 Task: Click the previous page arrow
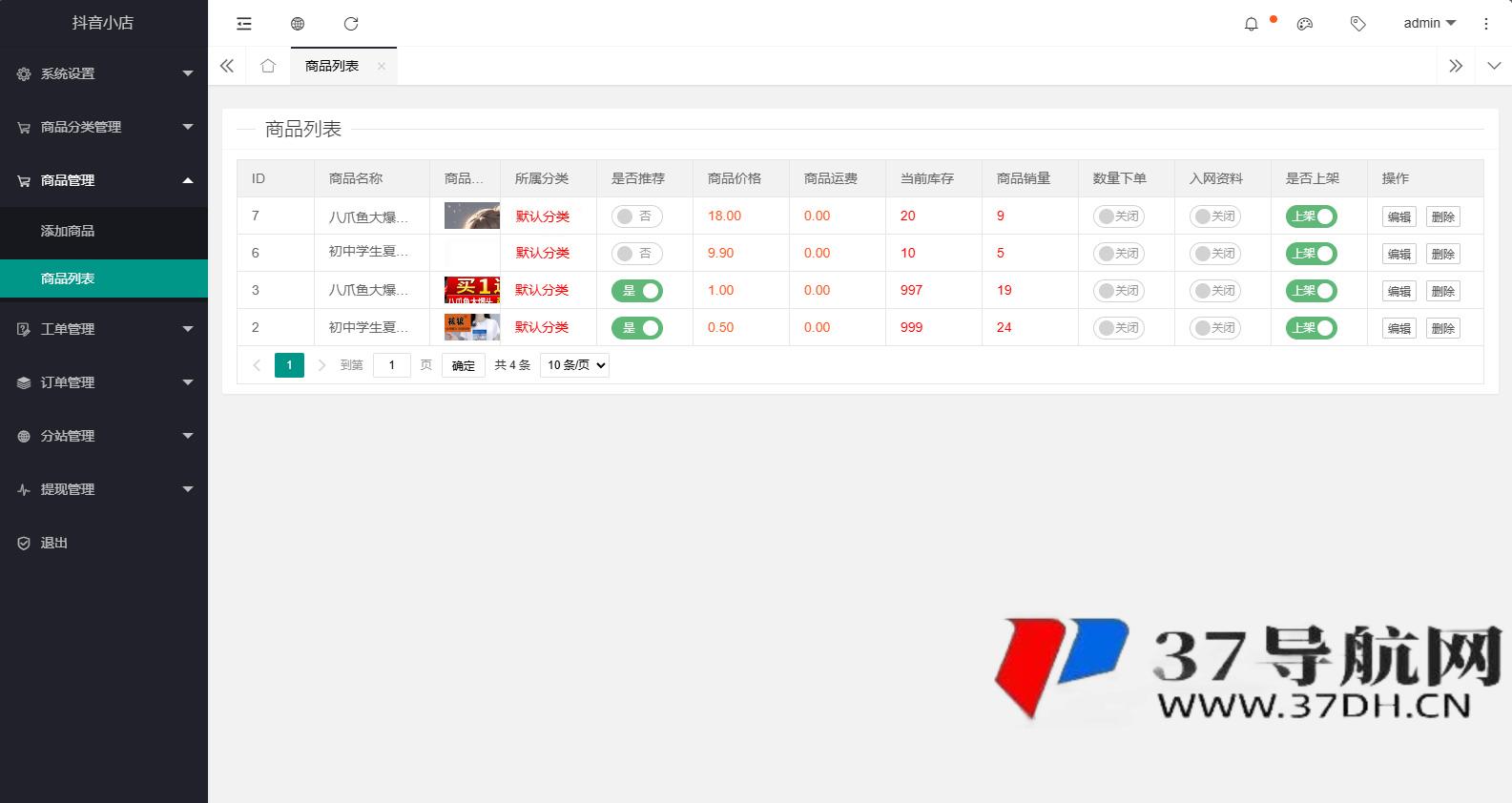257,365
